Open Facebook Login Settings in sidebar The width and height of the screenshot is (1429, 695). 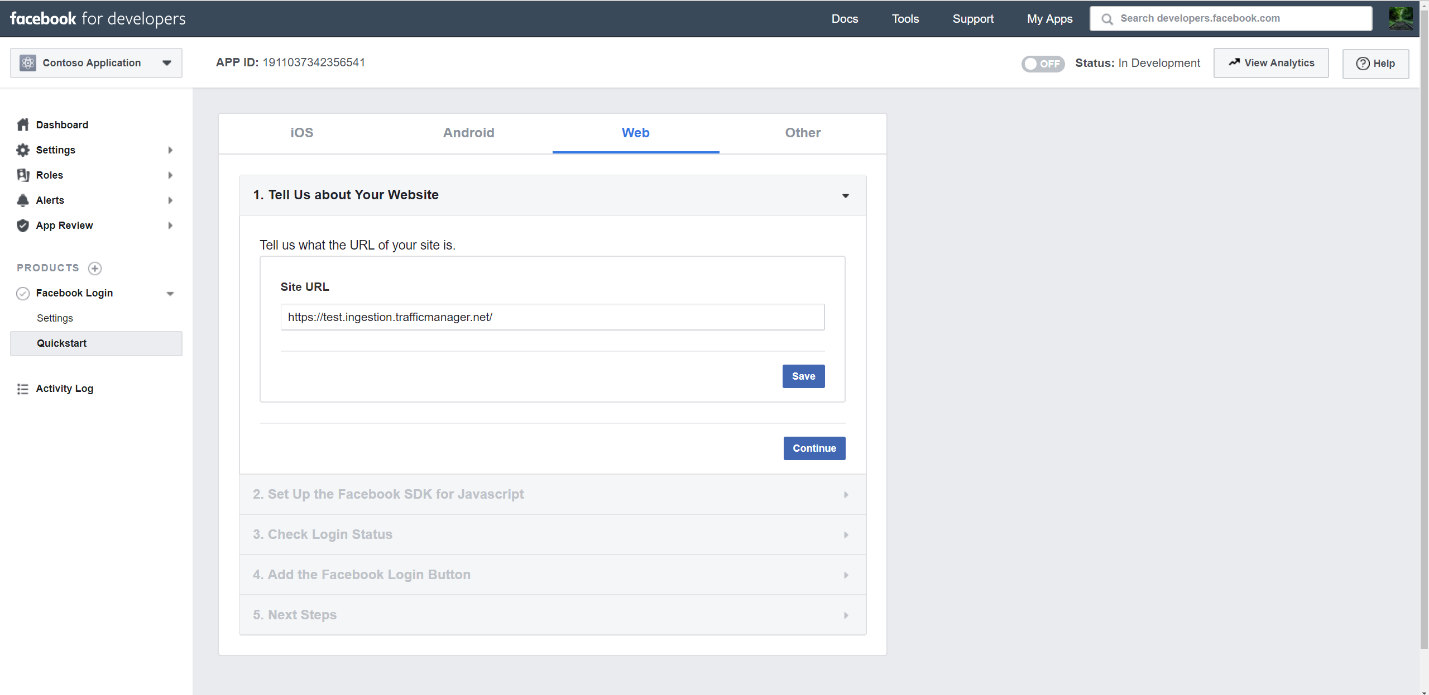coord(55,318)
